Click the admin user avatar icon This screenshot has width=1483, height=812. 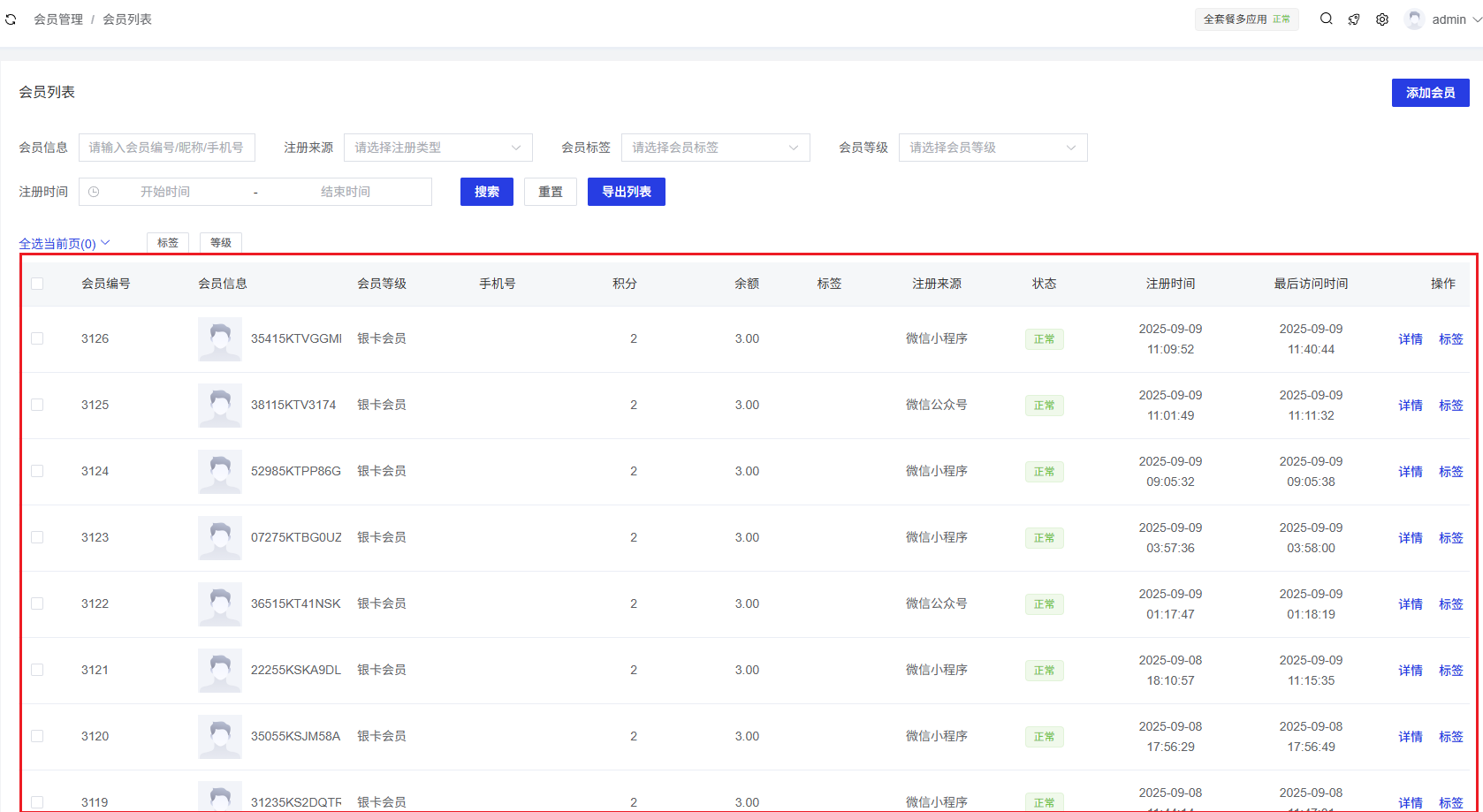1415,19
